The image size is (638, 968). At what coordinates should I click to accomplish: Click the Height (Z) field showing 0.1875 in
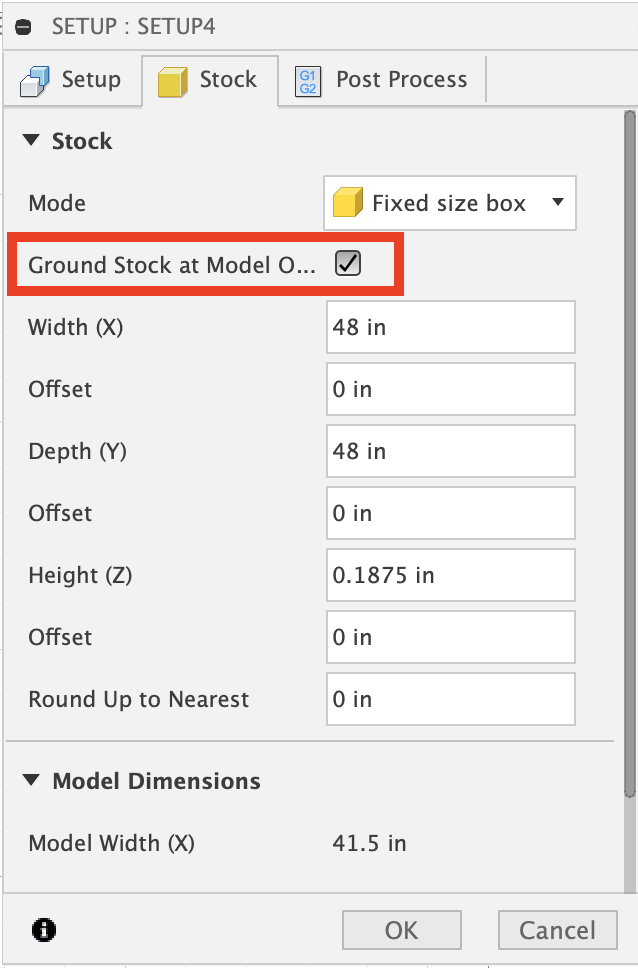coord(450,575)
